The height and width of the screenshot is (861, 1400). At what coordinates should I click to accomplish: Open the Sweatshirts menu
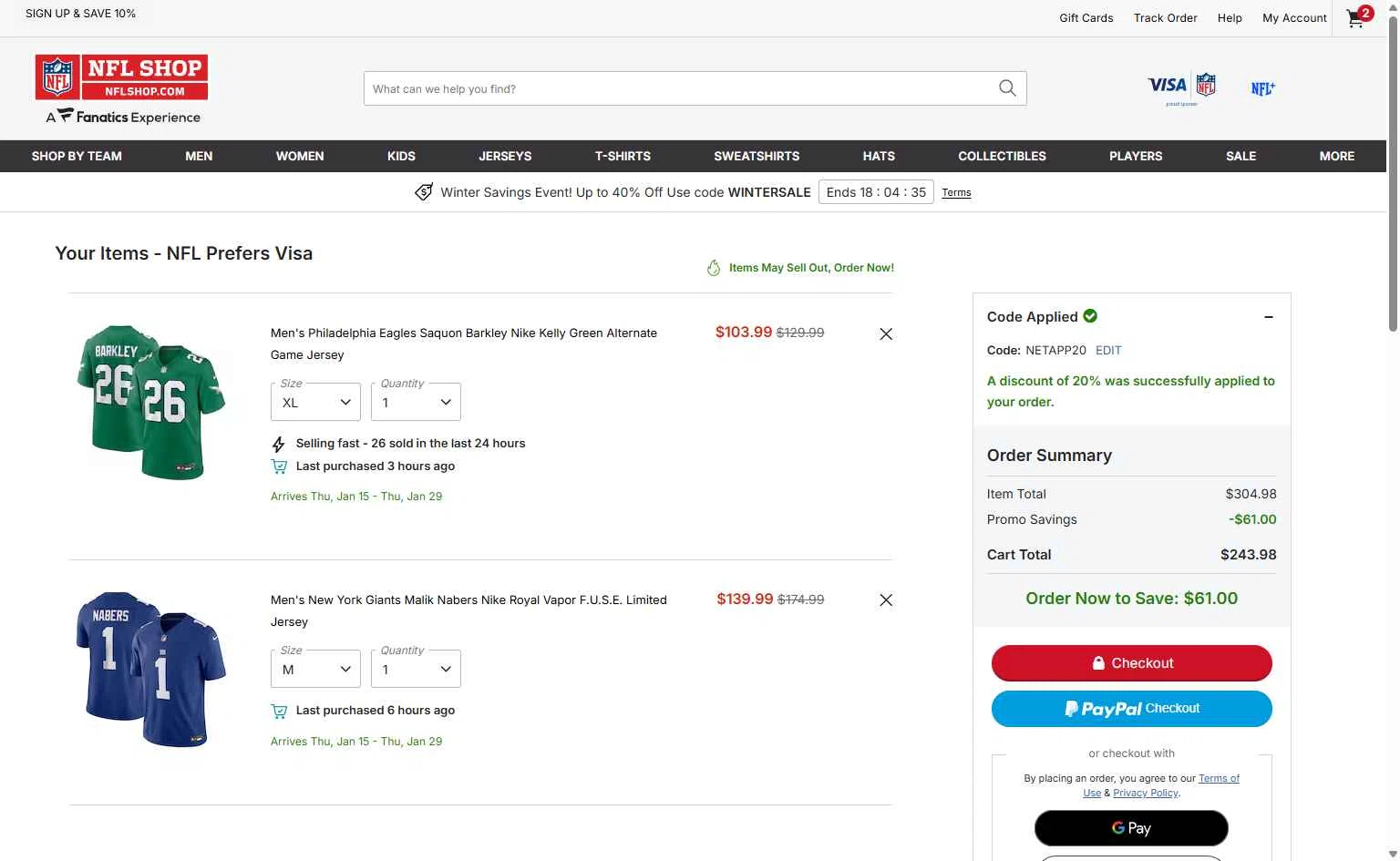coord(757,156)
